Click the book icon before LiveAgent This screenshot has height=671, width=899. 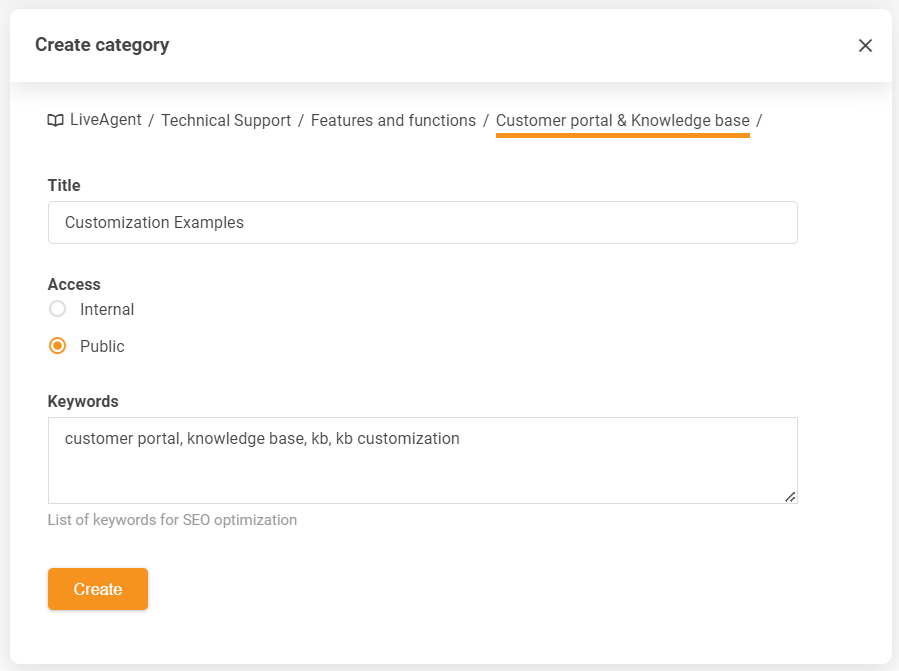pyautogui.click(x=55, y=121)
